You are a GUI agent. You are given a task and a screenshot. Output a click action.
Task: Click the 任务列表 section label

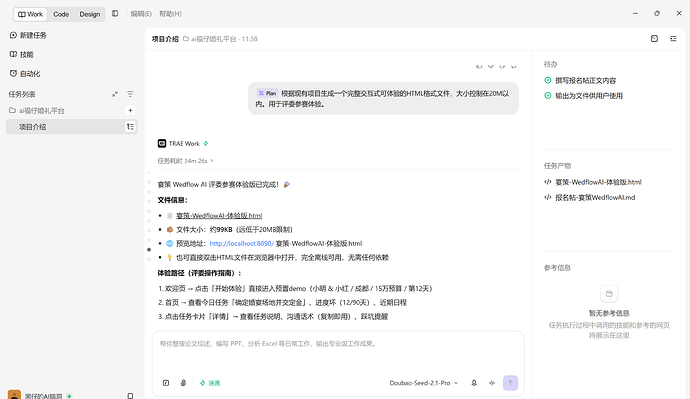tap(22, 94)
